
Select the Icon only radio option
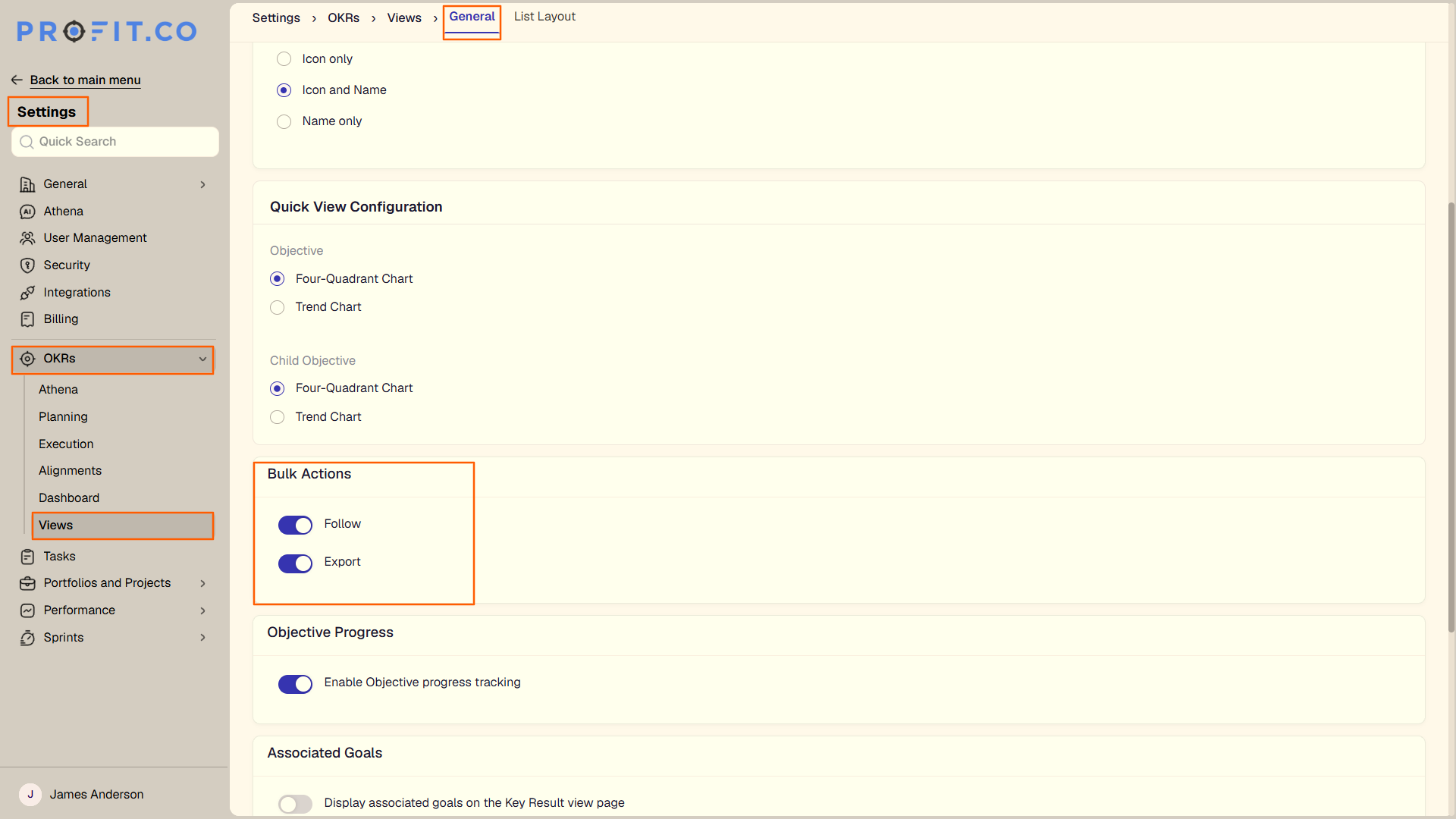pyautogui.click(x=284, y=59)
